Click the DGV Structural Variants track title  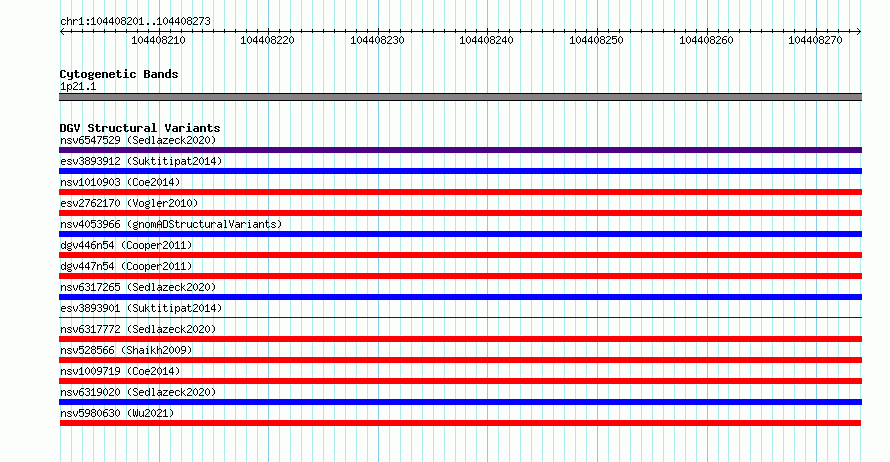pos(140,128)
